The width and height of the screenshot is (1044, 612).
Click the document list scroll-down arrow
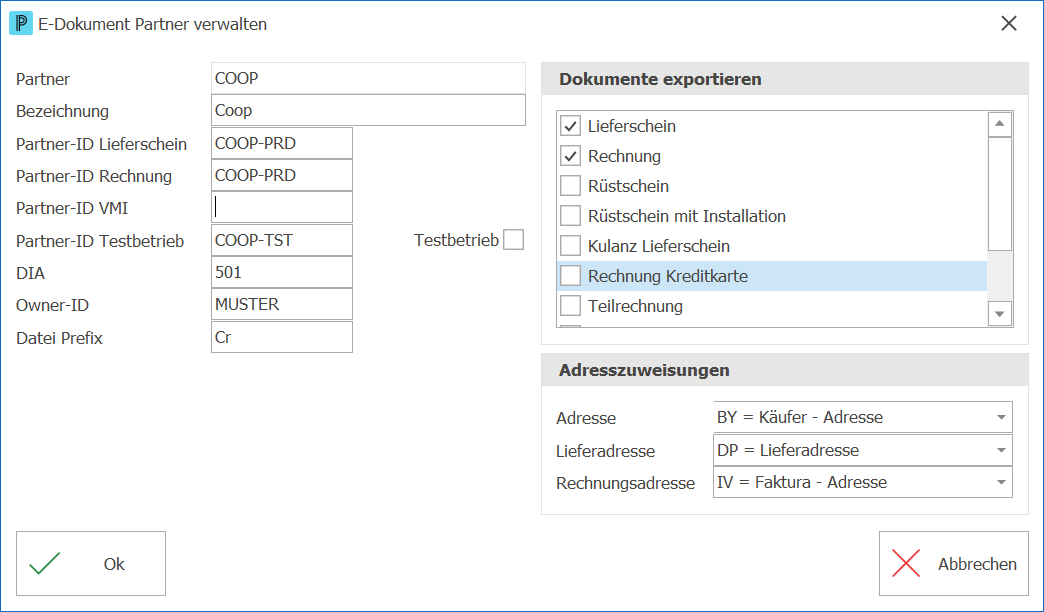coord(999,314)
